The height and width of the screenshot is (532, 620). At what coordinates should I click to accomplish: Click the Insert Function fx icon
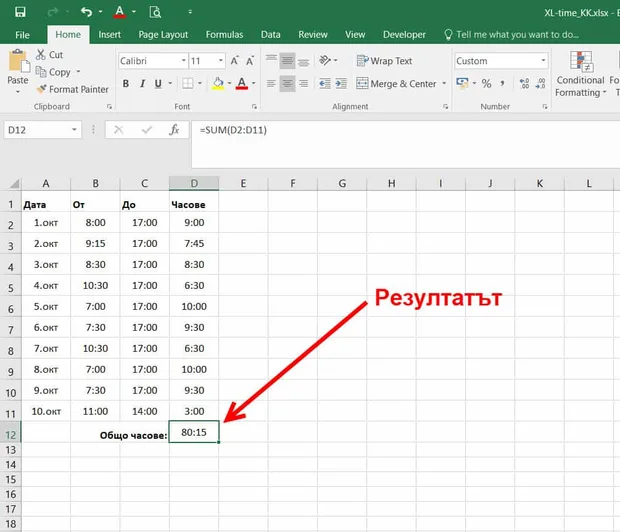174,130
